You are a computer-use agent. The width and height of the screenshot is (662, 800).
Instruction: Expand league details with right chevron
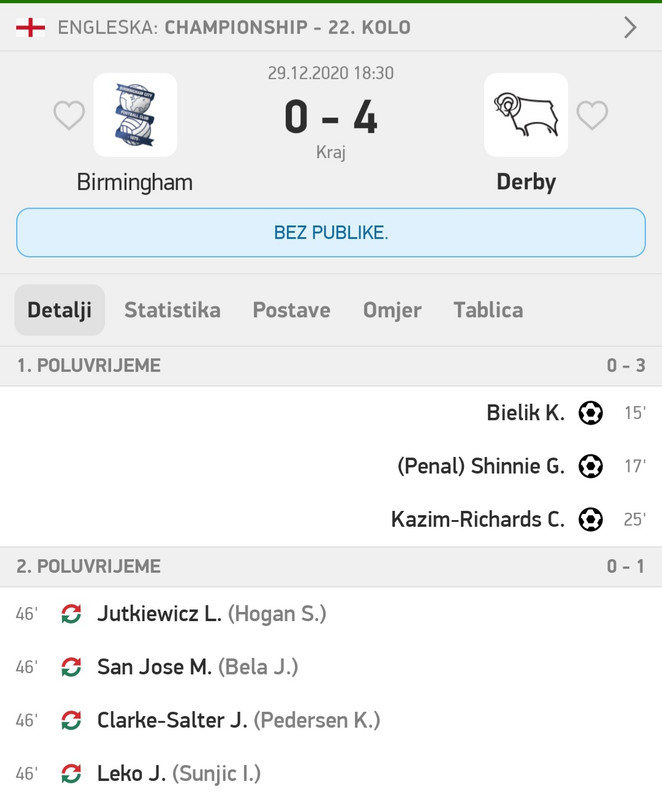coord(630,27)
